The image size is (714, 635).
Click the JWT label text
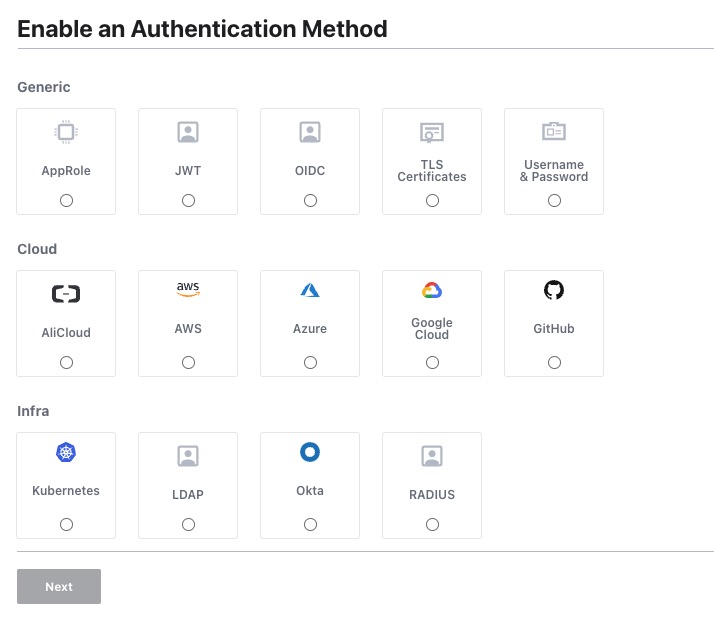[x=188, y=171]
